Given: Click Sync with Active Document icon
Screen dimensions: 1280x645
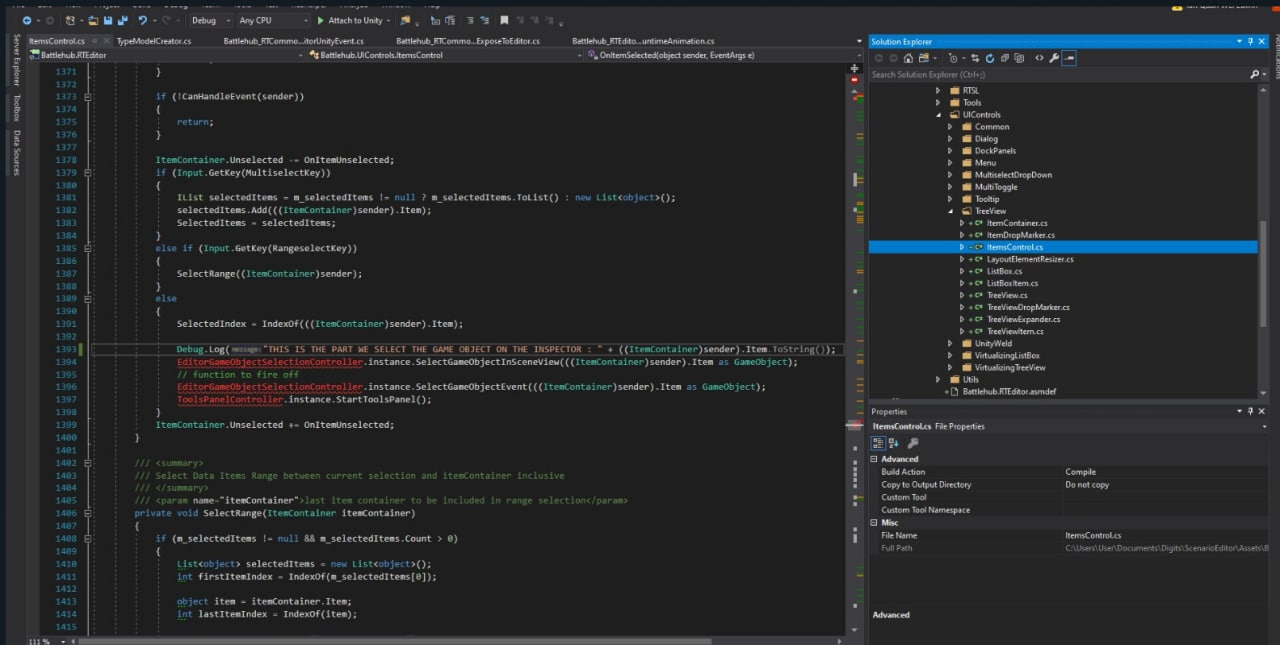Looking at the screenshot, I should click(x=975, y=58).
